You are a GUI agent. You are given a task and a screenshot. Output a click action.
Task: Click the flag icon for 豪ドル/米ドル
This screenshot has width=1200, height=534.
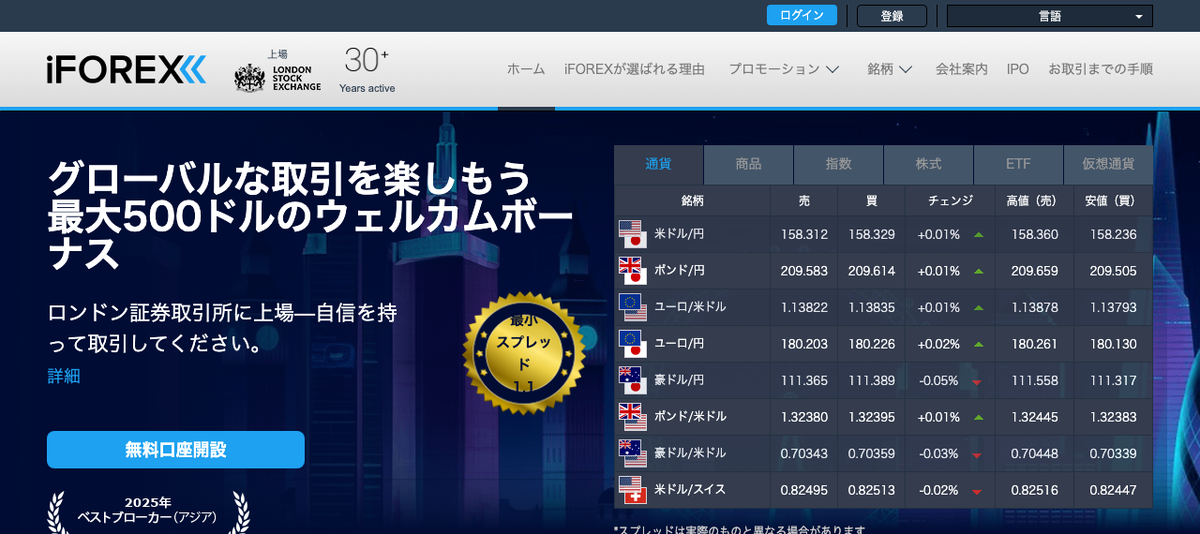632,453
